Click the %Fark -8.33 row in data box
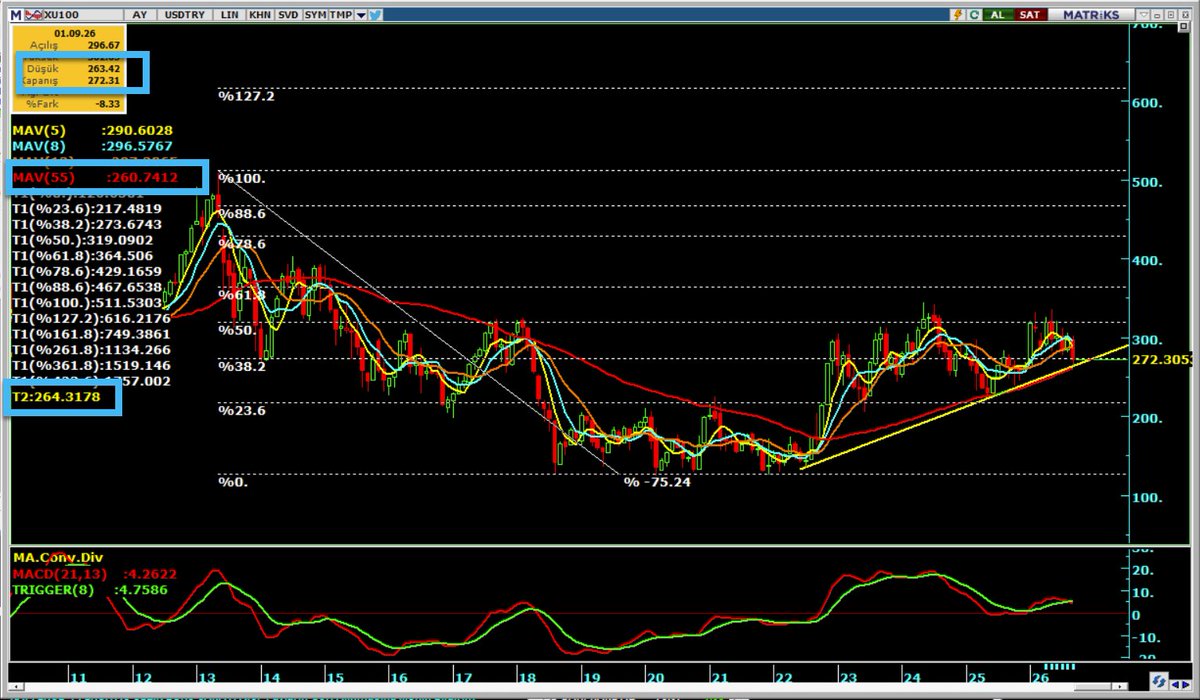This screenshot has height=700, width=1200. 73,104
